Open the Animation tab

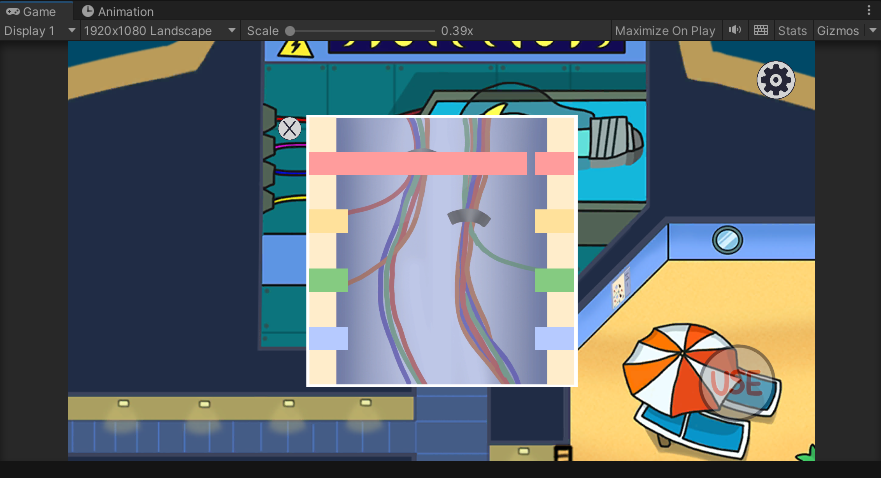coord(118,11)
